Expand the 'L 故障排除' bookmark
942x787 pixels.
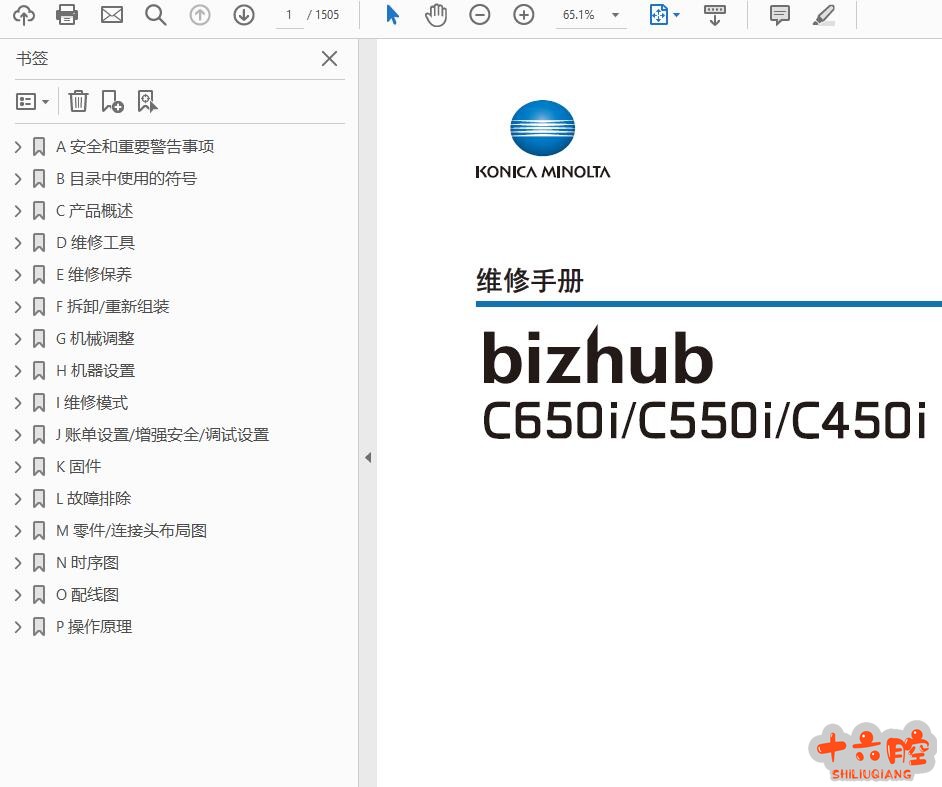18,499
